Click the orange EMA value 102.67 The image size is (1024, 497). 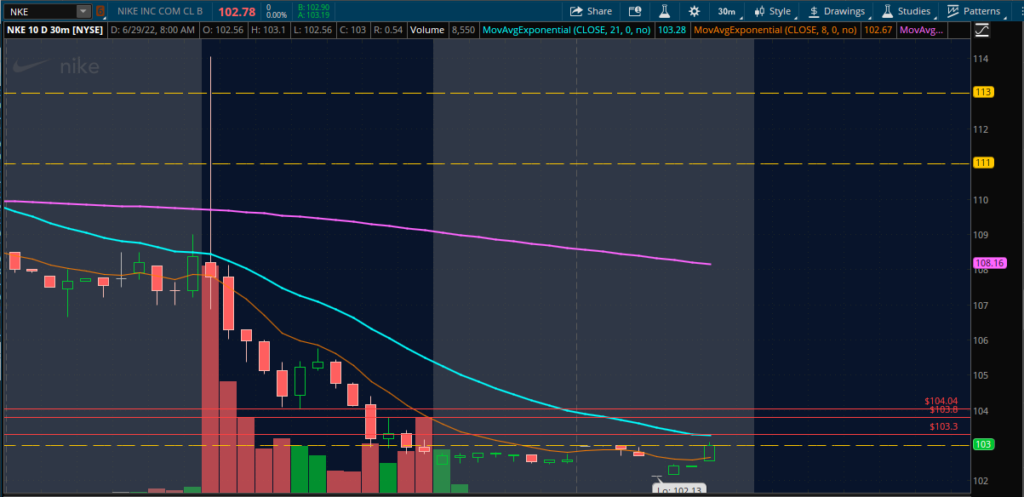[876, 30]
